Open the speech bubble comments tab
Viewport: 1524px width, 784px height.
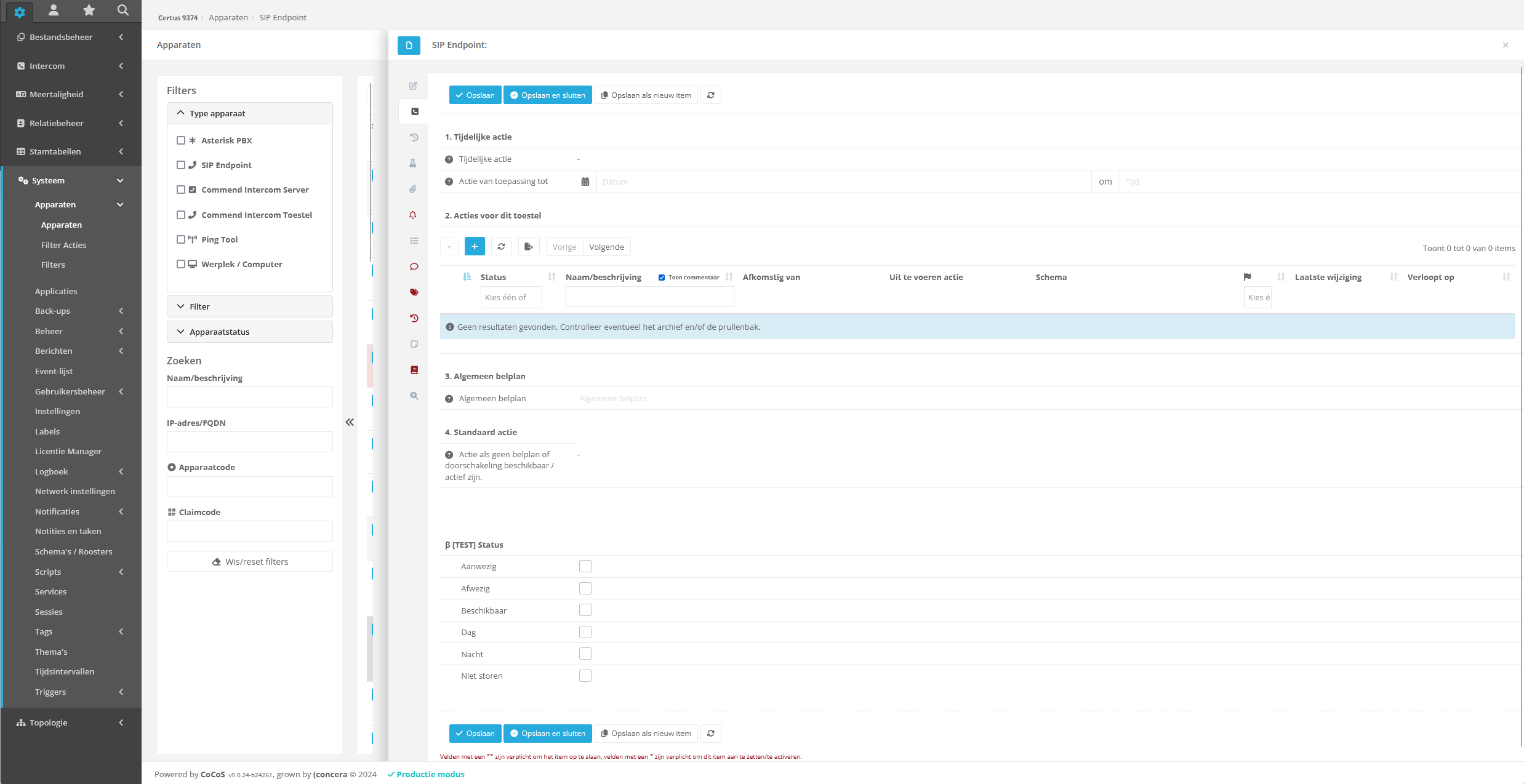tap(414, 266)
